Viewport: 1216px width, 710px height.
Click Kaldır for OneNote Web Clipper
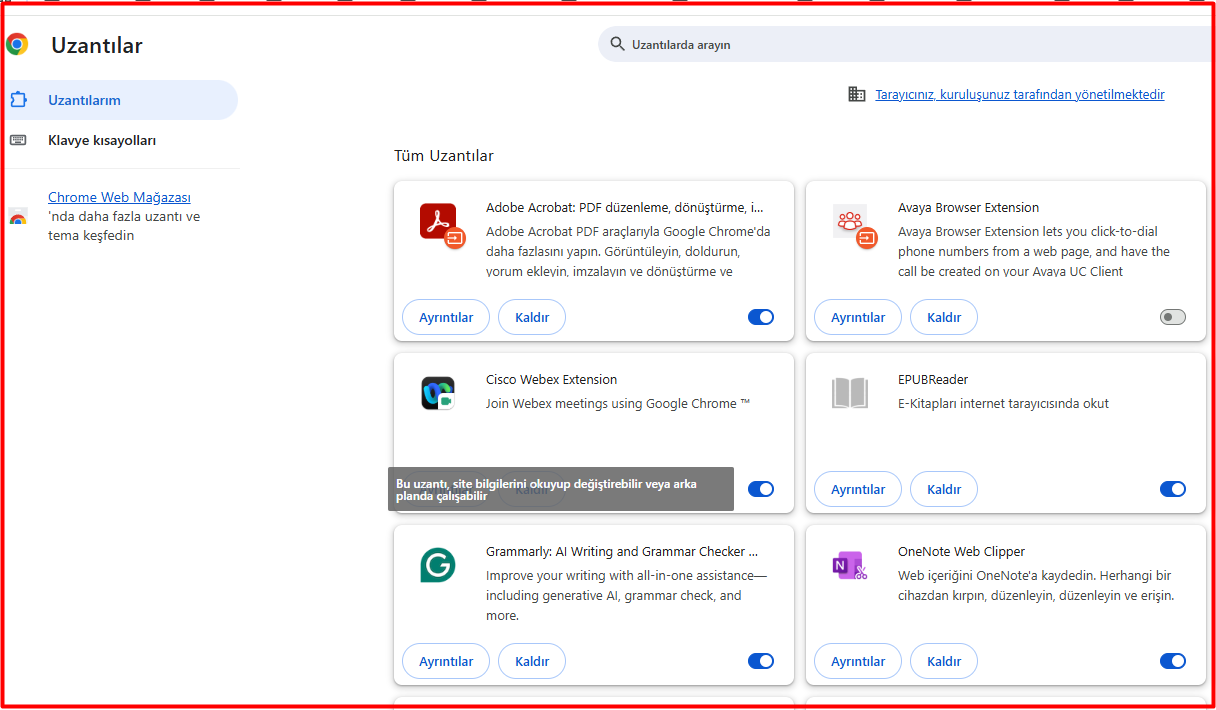[x=944, y=661]
